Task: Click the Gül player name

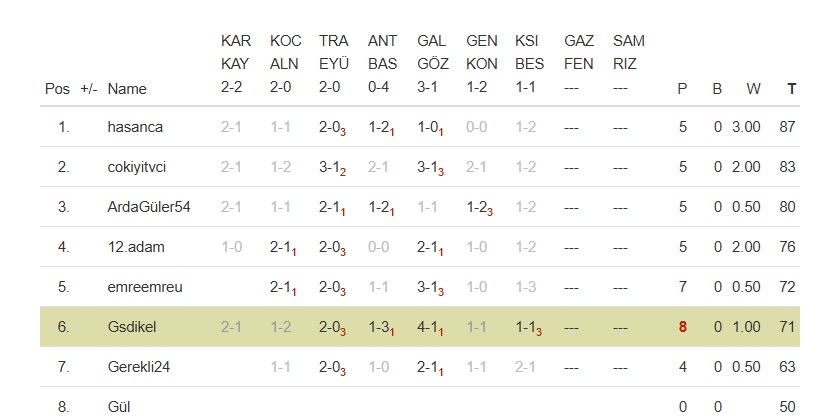Action: [119, 407]
